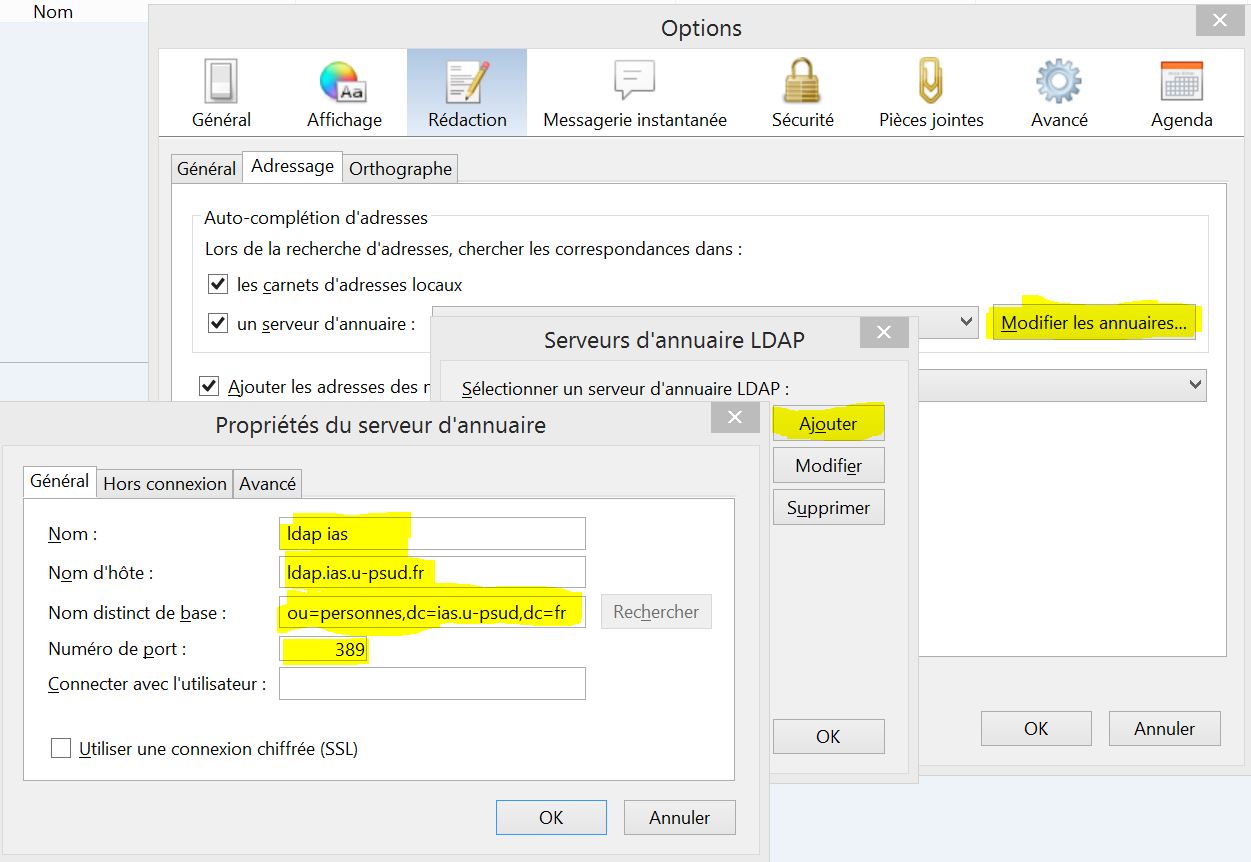Open the dropdown beside Ajouter les adresses
The width and height of the screenshot is (1251, 862).
[x=1194, y=385]
